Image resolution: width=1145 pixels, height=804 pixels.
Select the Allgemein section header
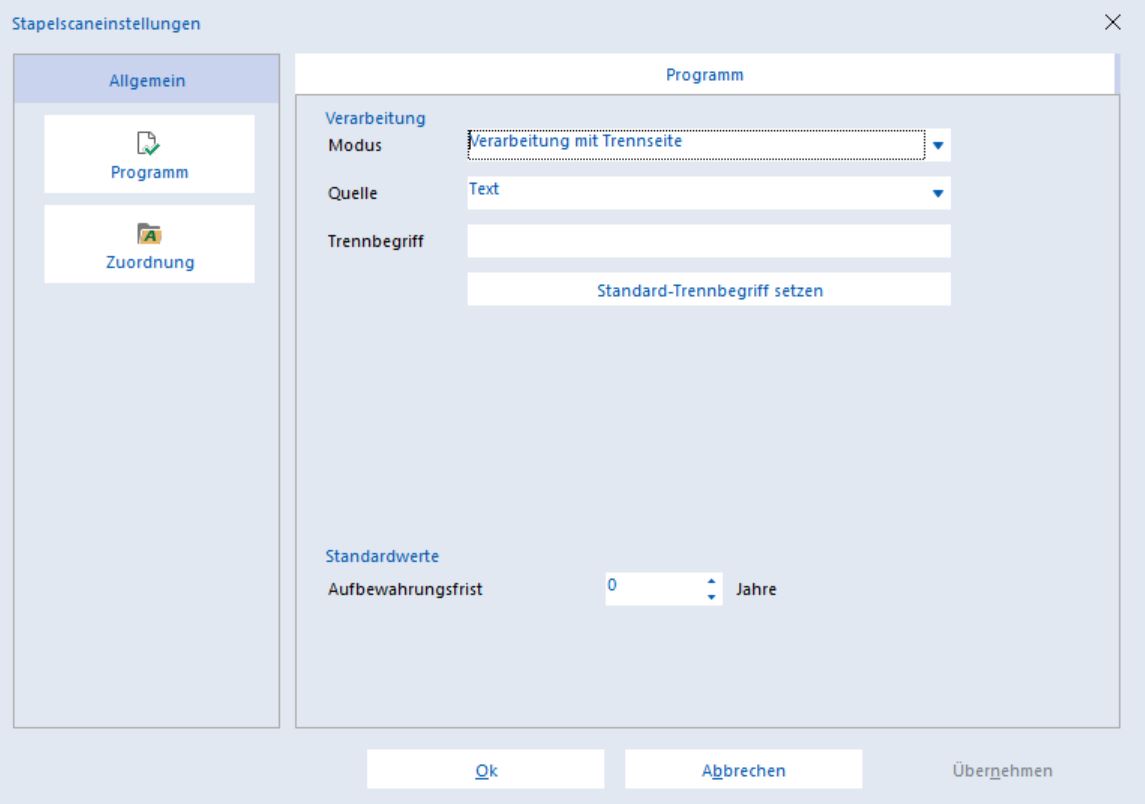147,80
